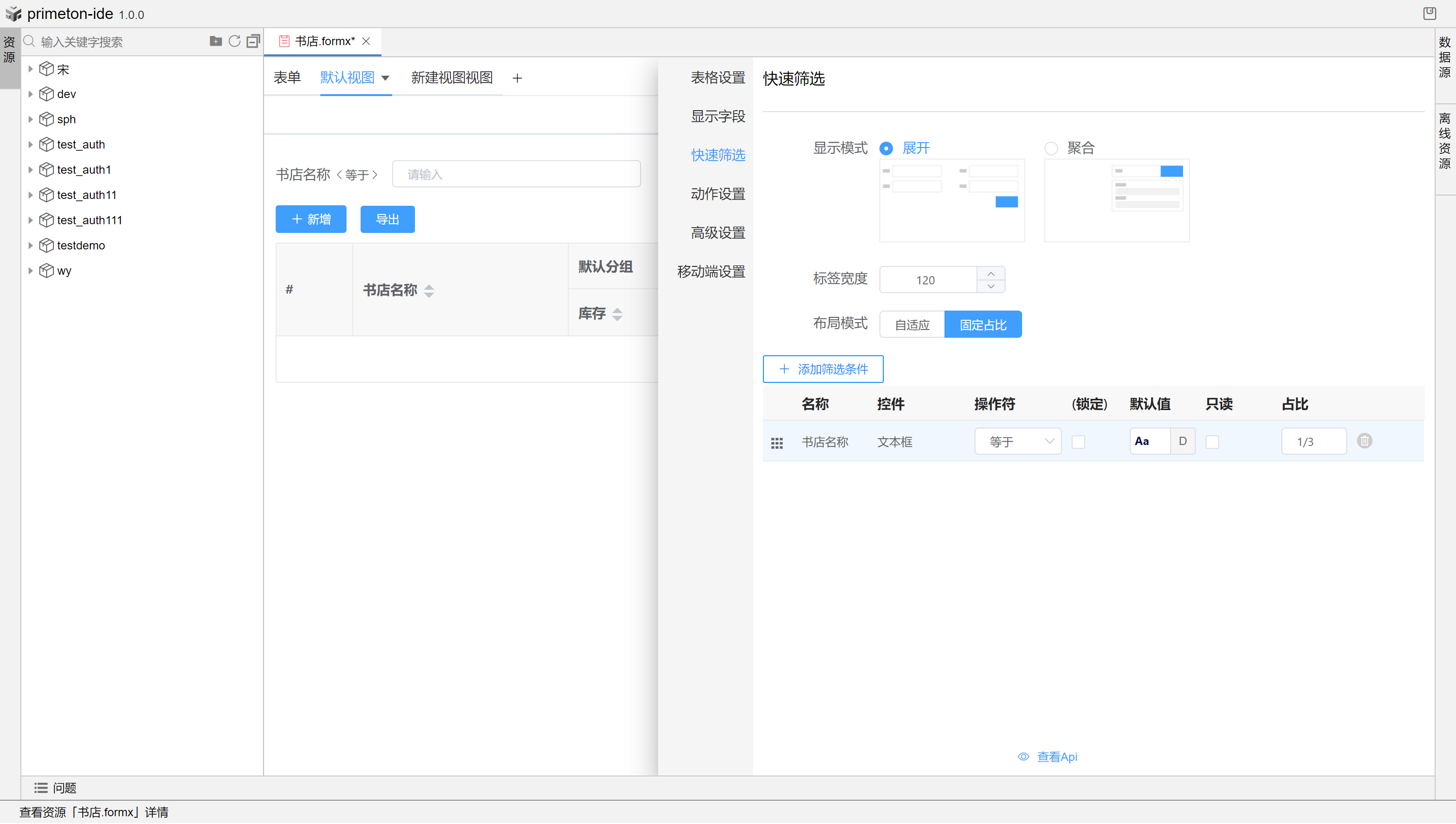The width and height of the screenshot is (1456, 824).
Task: Open 移动端设置 settings section
Action: (x=711, y=272)
